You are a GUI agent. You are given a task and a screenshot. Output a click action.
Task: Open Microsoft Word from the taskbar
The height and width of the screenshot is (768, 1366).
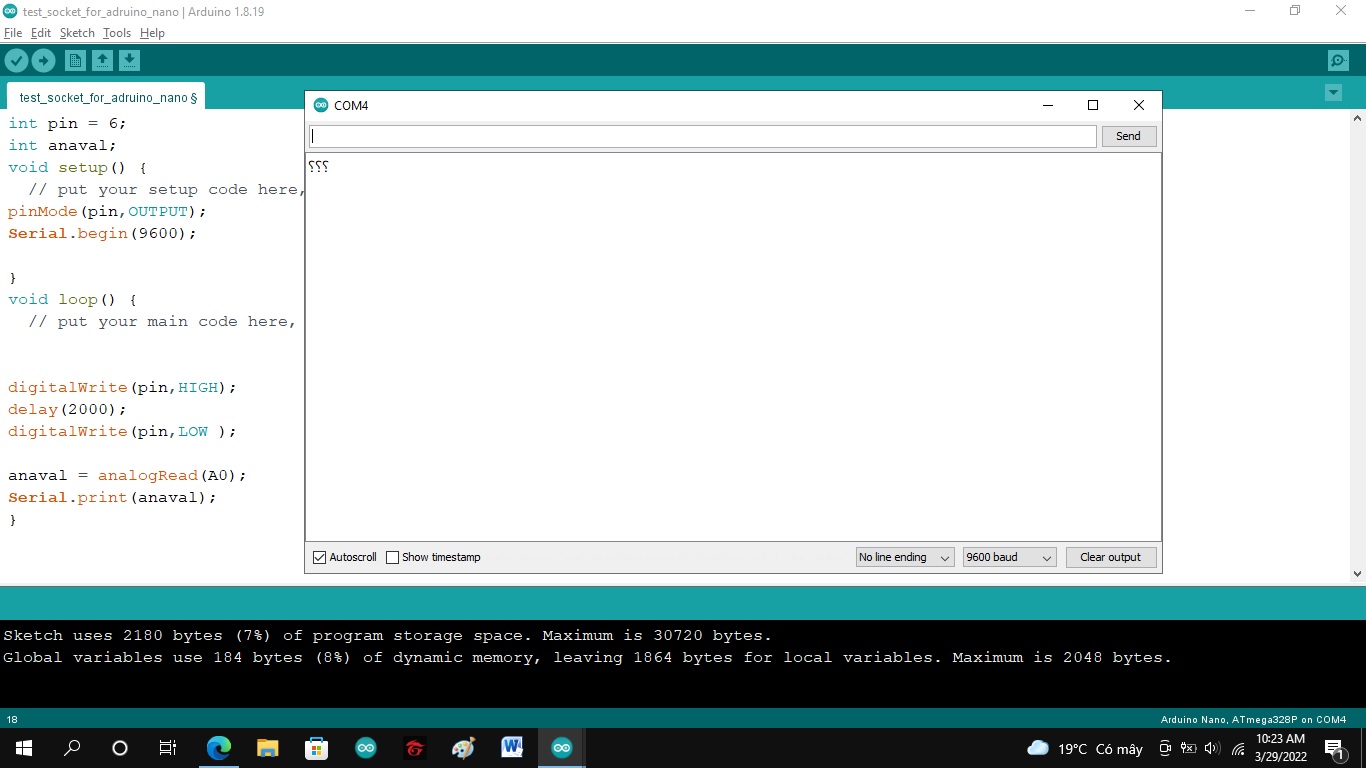(512, 747)
